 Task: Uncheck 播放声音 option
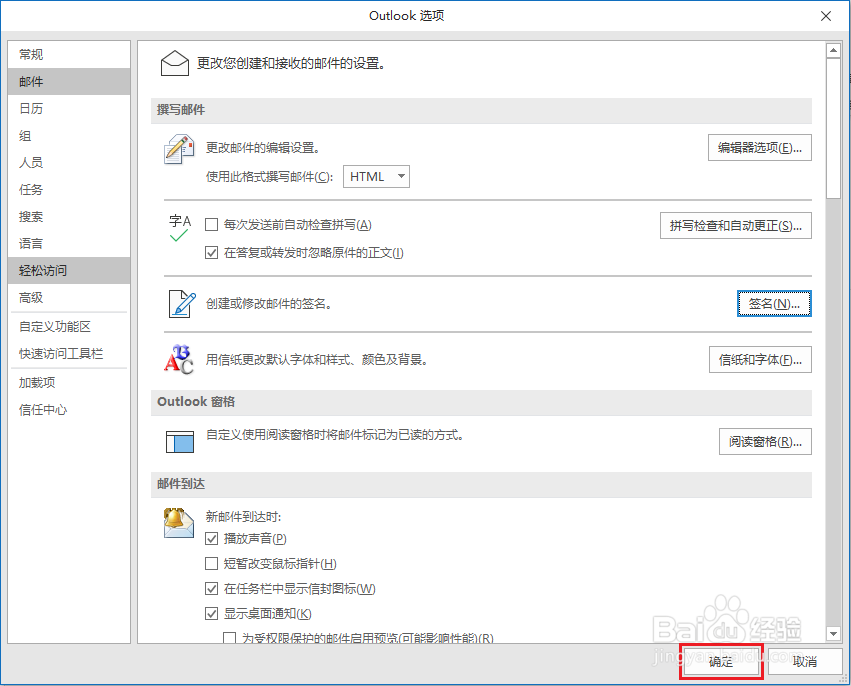[x=212, y=538]
